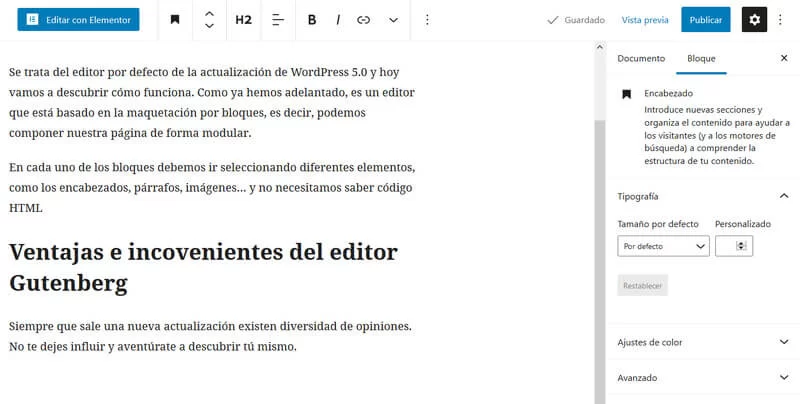The height and width of the screenshot is (404, 800).
Task: Click the Personalizado font size field
Action: 734,246
